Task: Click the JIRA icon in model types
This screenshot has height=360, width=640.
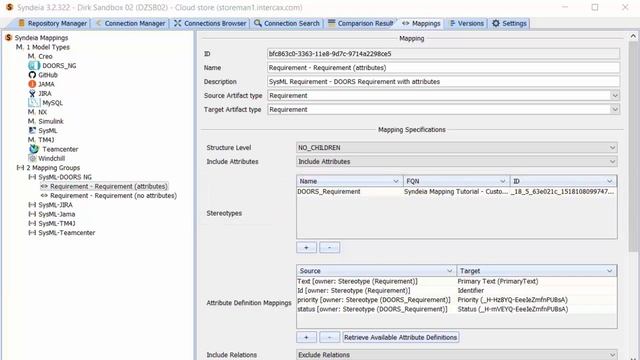Action: 32,93
